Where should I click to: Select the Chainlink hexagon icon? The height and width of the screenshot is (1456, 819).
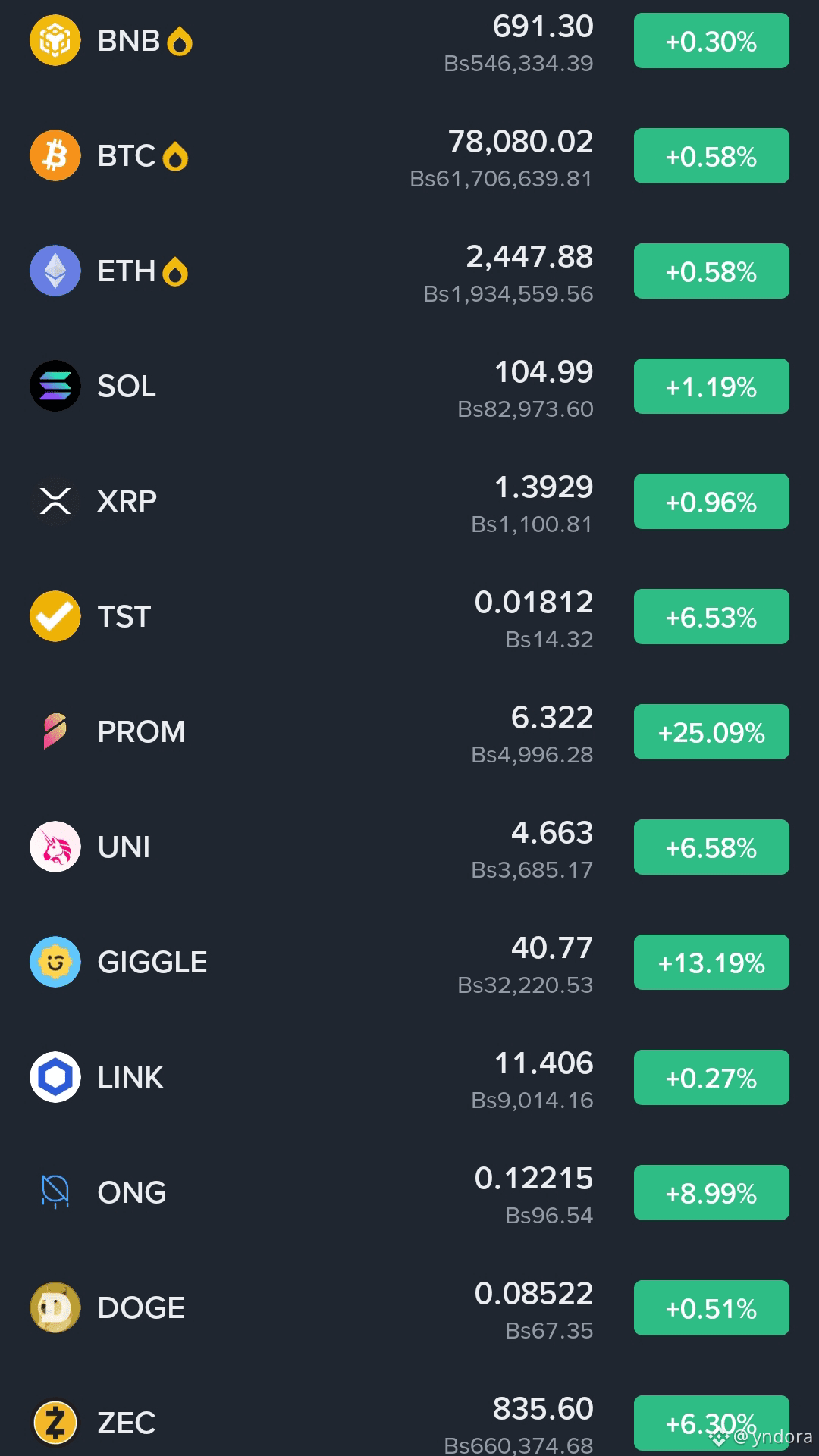coord(55,1077)
